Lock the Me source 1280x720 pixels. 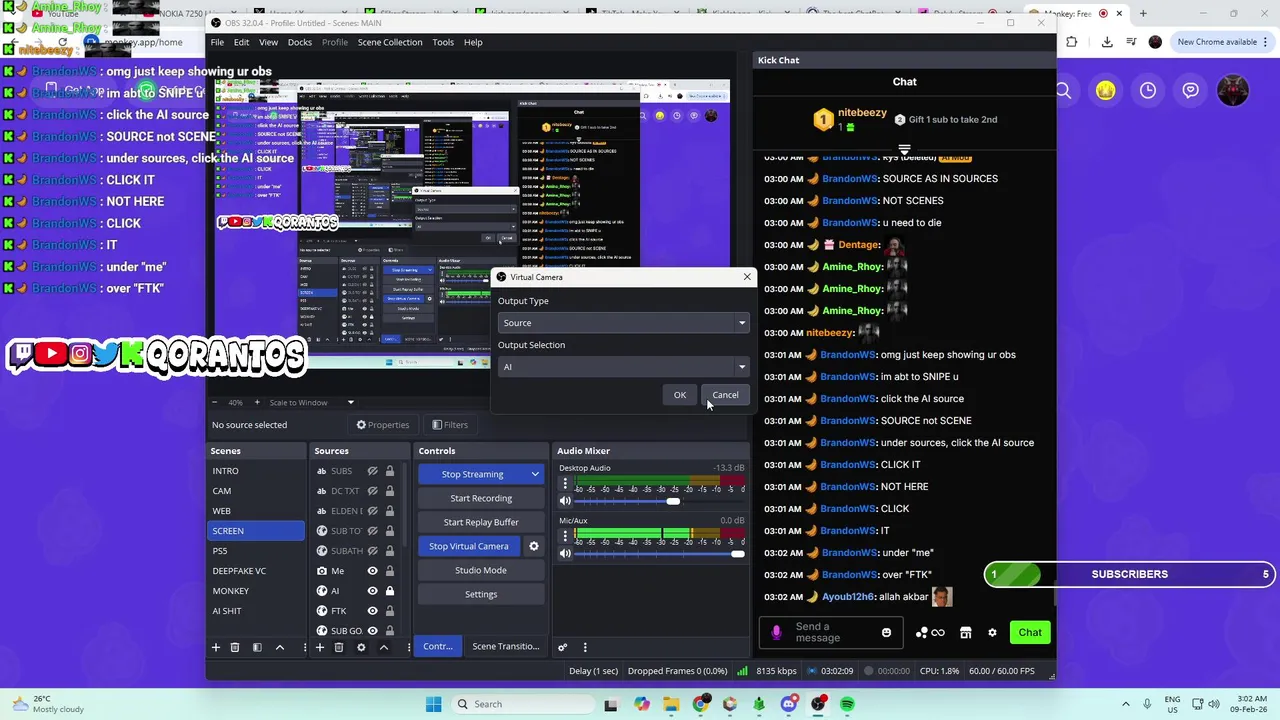pyautogui.click(x=390, y=571)
